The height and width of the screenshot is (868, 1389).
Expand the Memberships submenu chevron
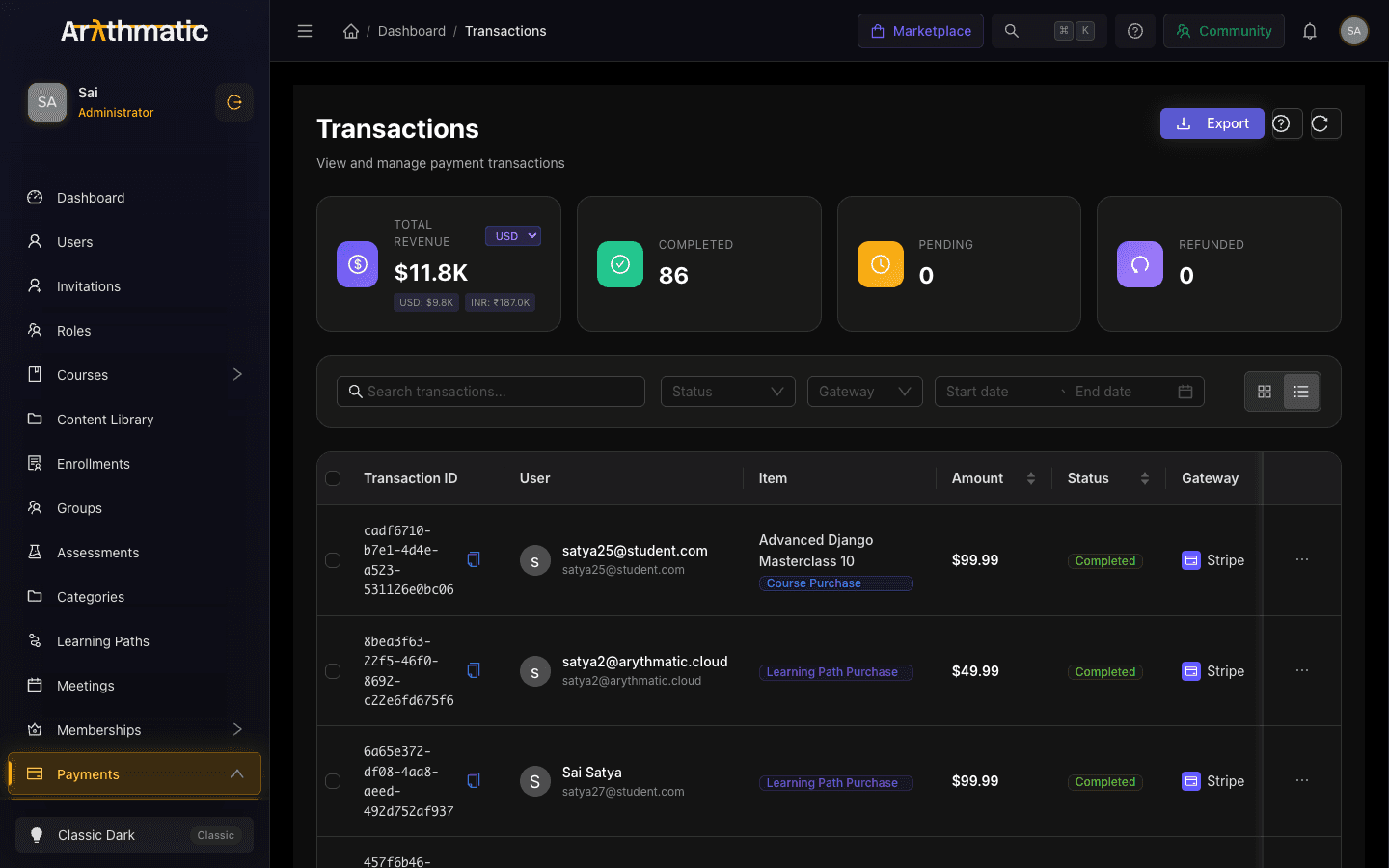pos(237,729)
